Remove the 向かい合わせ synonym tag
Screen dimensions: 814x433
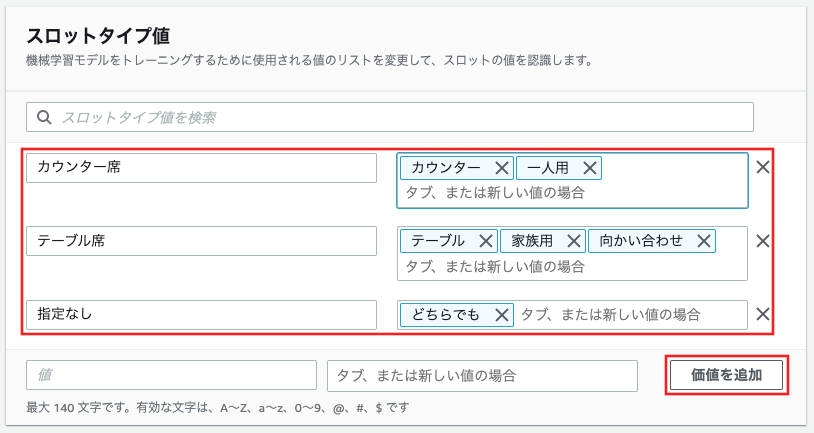pyautogui.click(x=704, y=241)
